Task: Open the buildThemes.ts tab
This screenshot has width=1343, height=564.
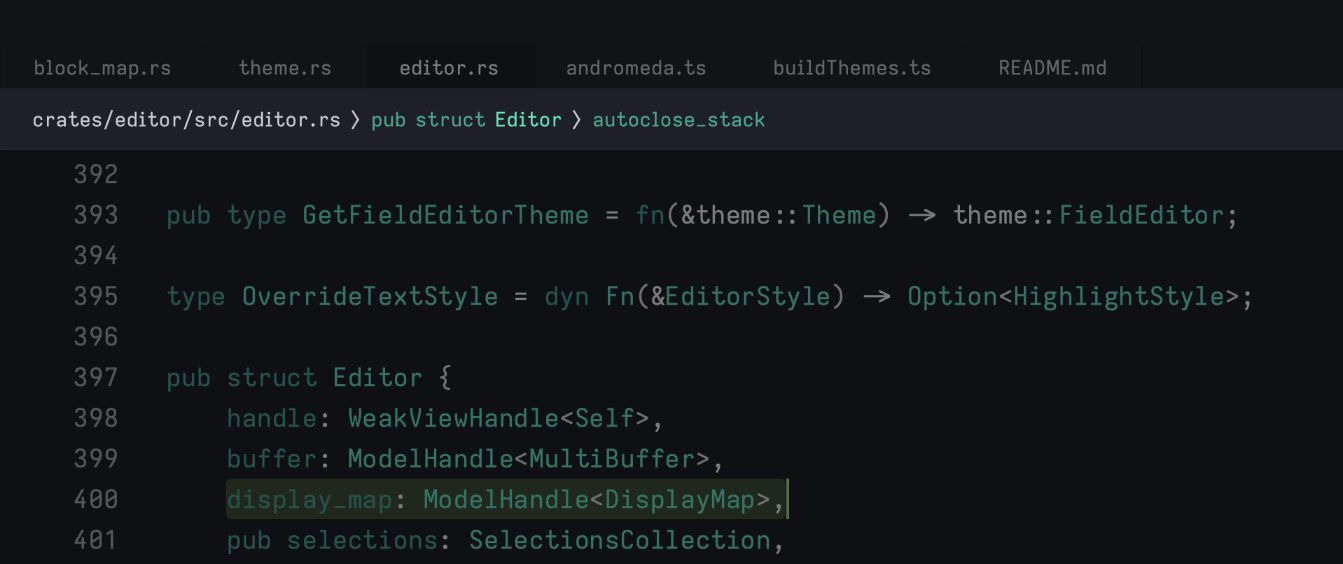Action: (x=852, y=68)
